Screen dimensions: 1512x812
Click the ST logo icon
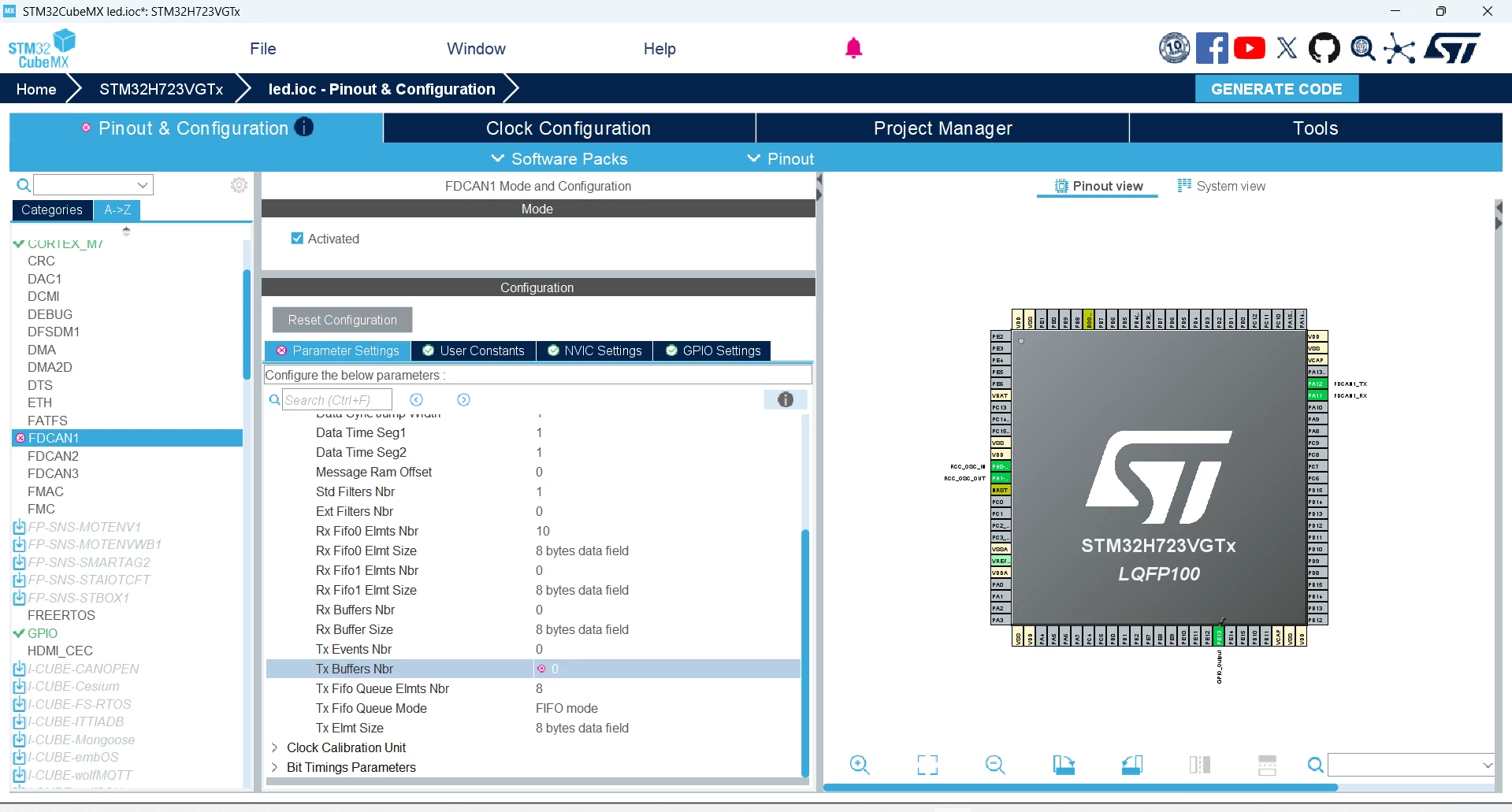point(1452,49)
